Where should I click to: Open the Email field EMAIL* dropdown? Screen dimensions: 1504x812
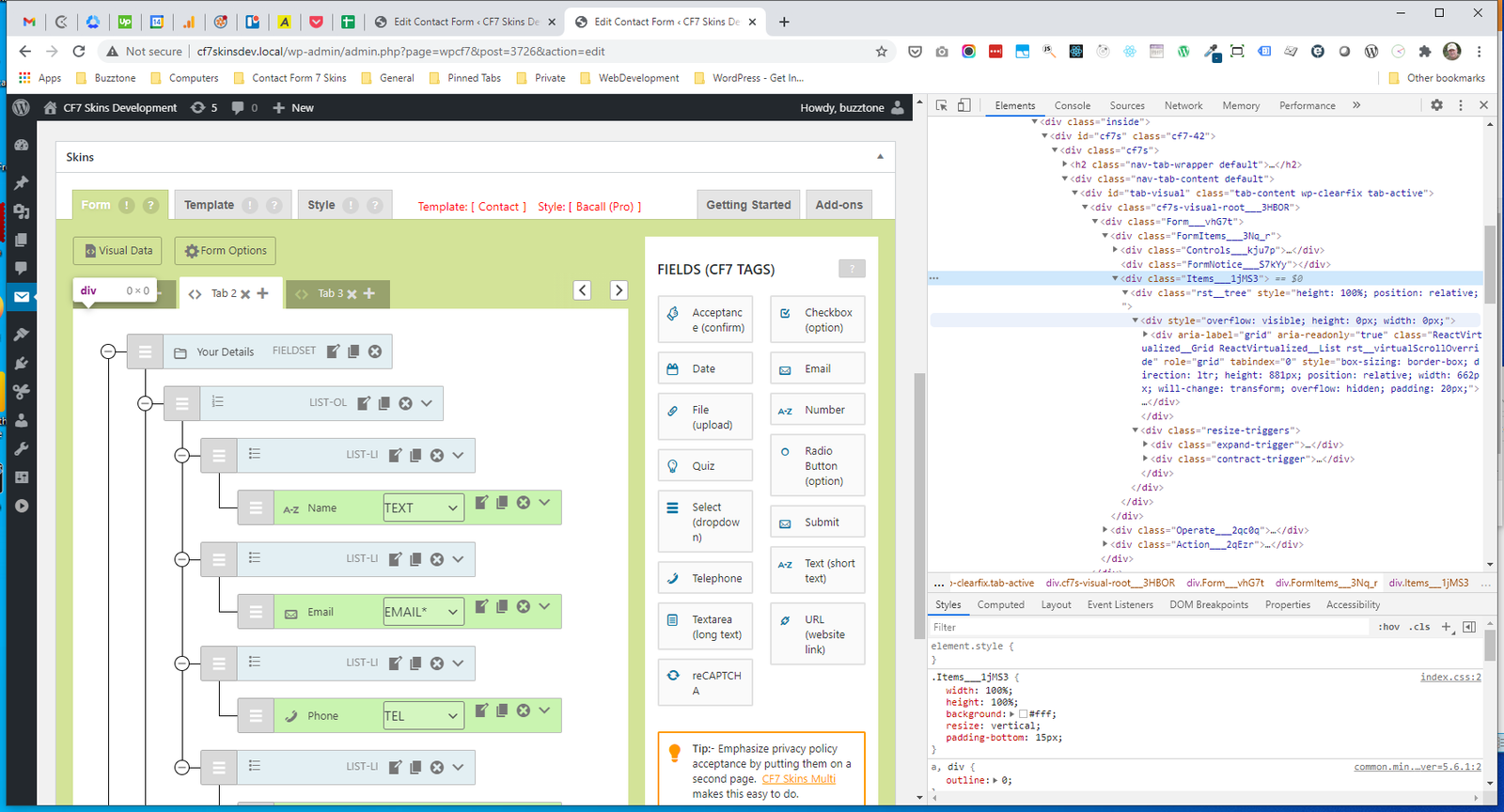423,612
